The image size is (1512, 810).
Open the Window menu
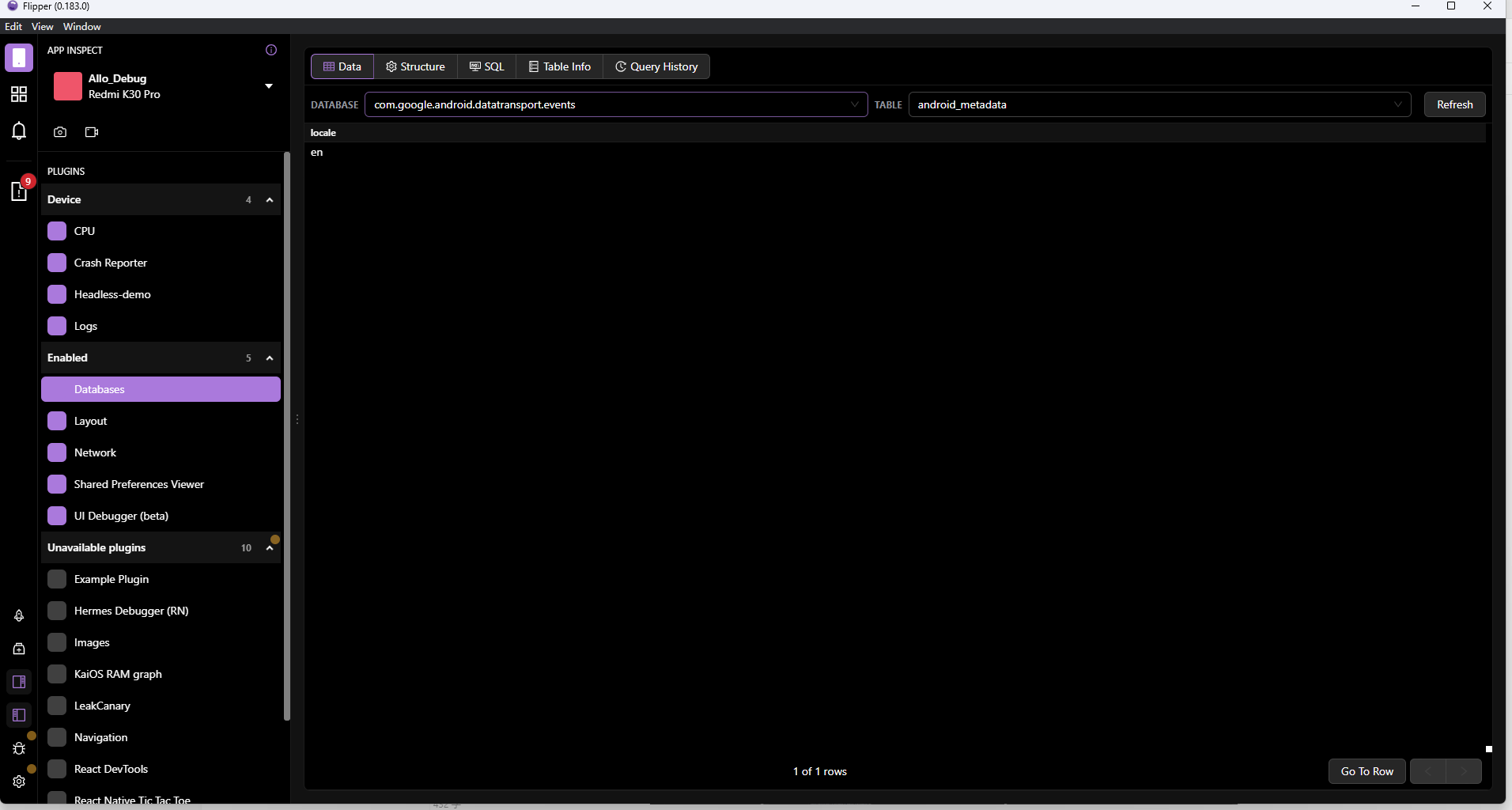[82, 26]
